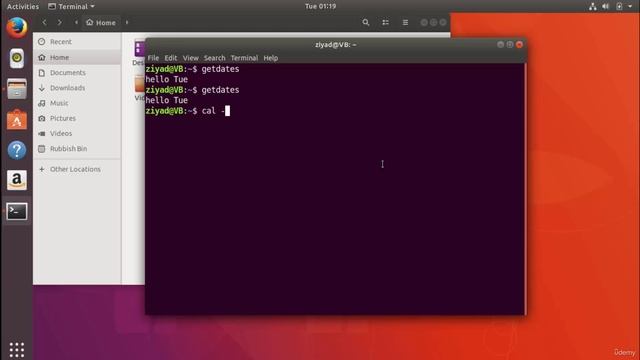Viewport: 640px width, 360px height.
Task: Close the Terminal window
Action: [519, 44]
